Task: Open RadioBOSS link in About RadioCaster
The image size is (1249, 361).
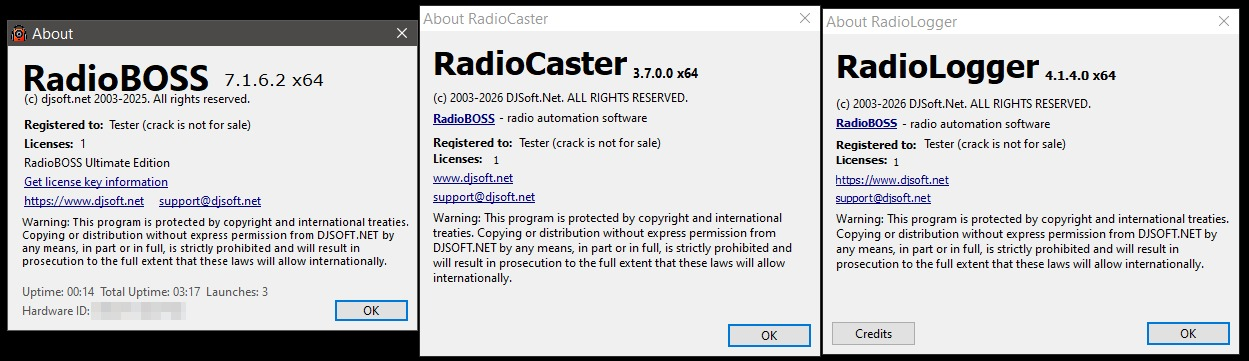Action: 464,118
